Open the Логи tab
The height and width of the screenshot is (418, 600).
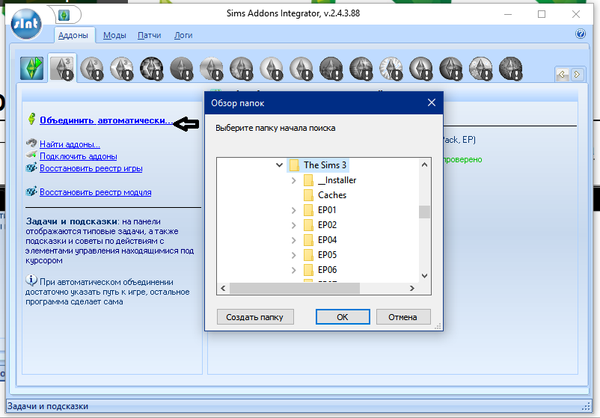pyautogui.click(x=183, y=36)
